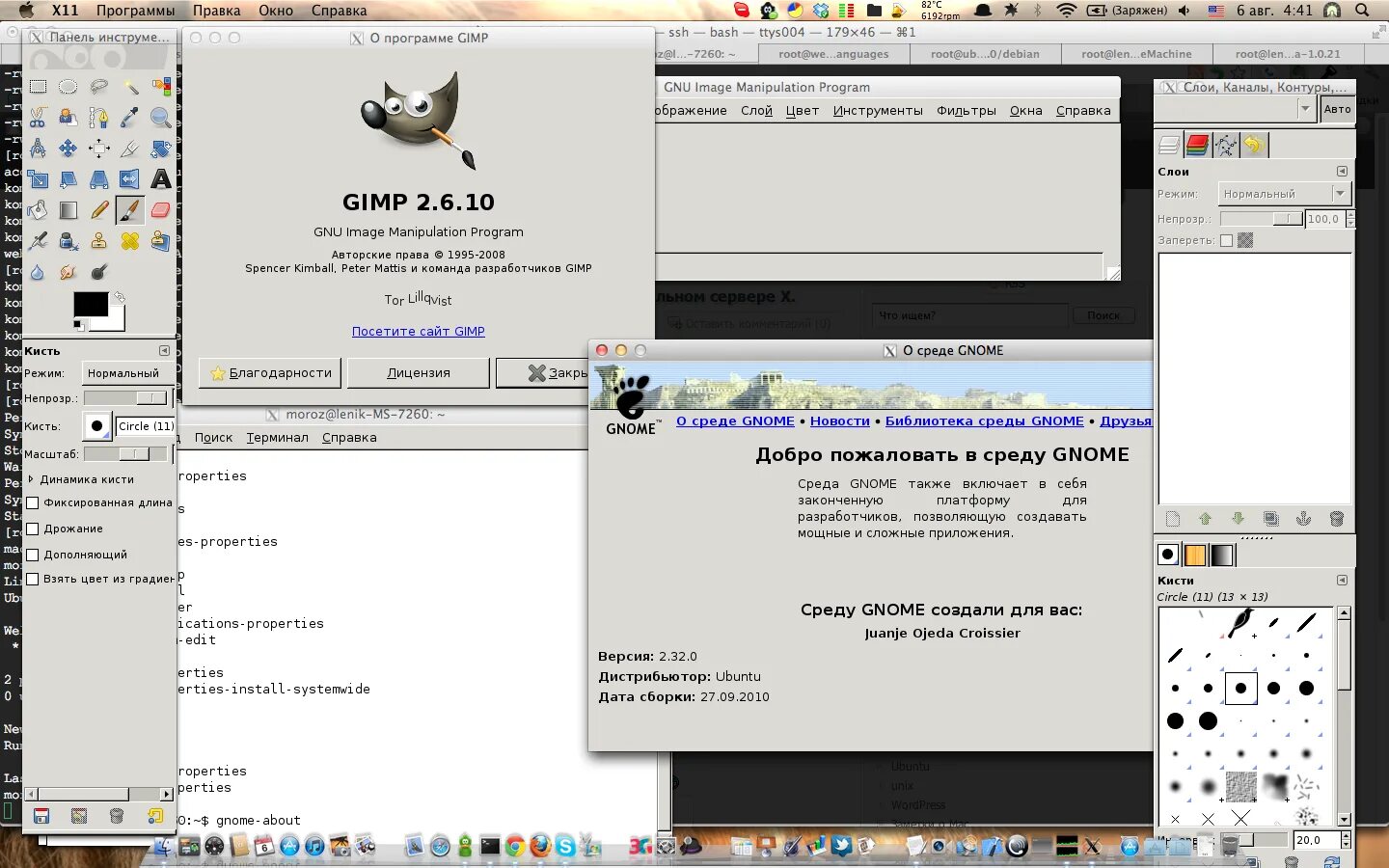Open Терминал menu in terminal window
Viewport: 1389px width, 868px height.
tap(277, 437)
